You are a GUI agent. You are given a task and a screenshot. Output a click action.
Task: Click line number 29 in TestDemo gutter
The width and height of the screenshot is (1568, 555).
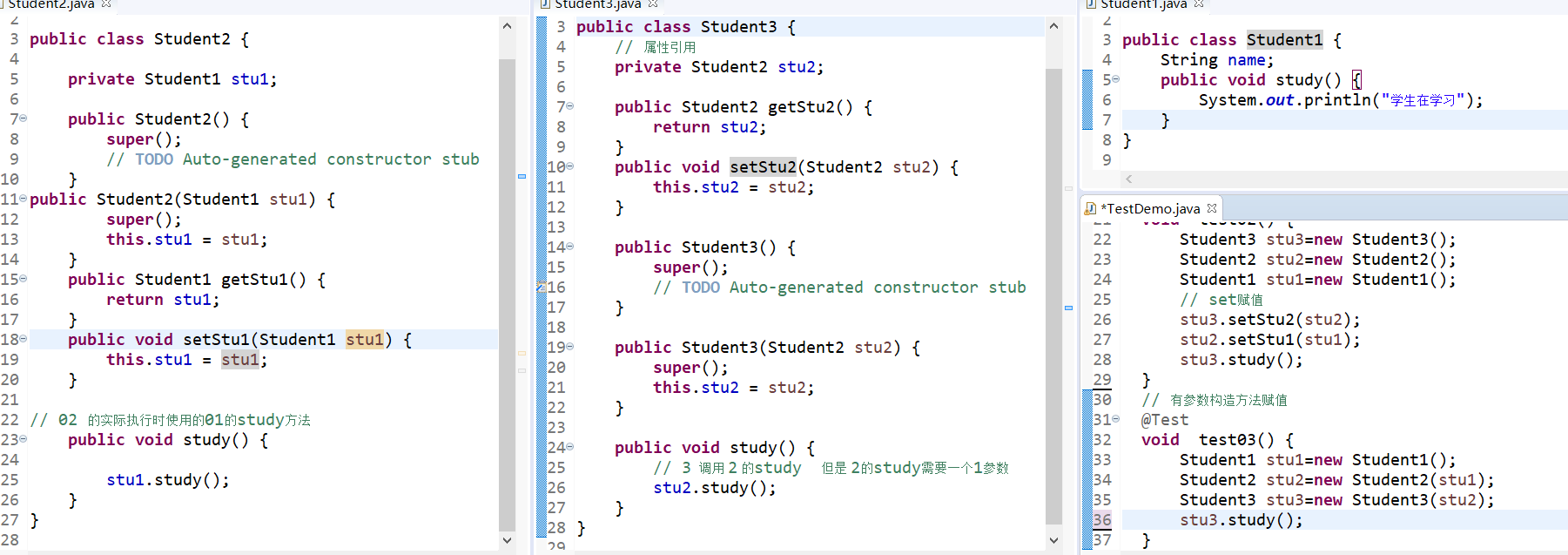pos(1102,380)
